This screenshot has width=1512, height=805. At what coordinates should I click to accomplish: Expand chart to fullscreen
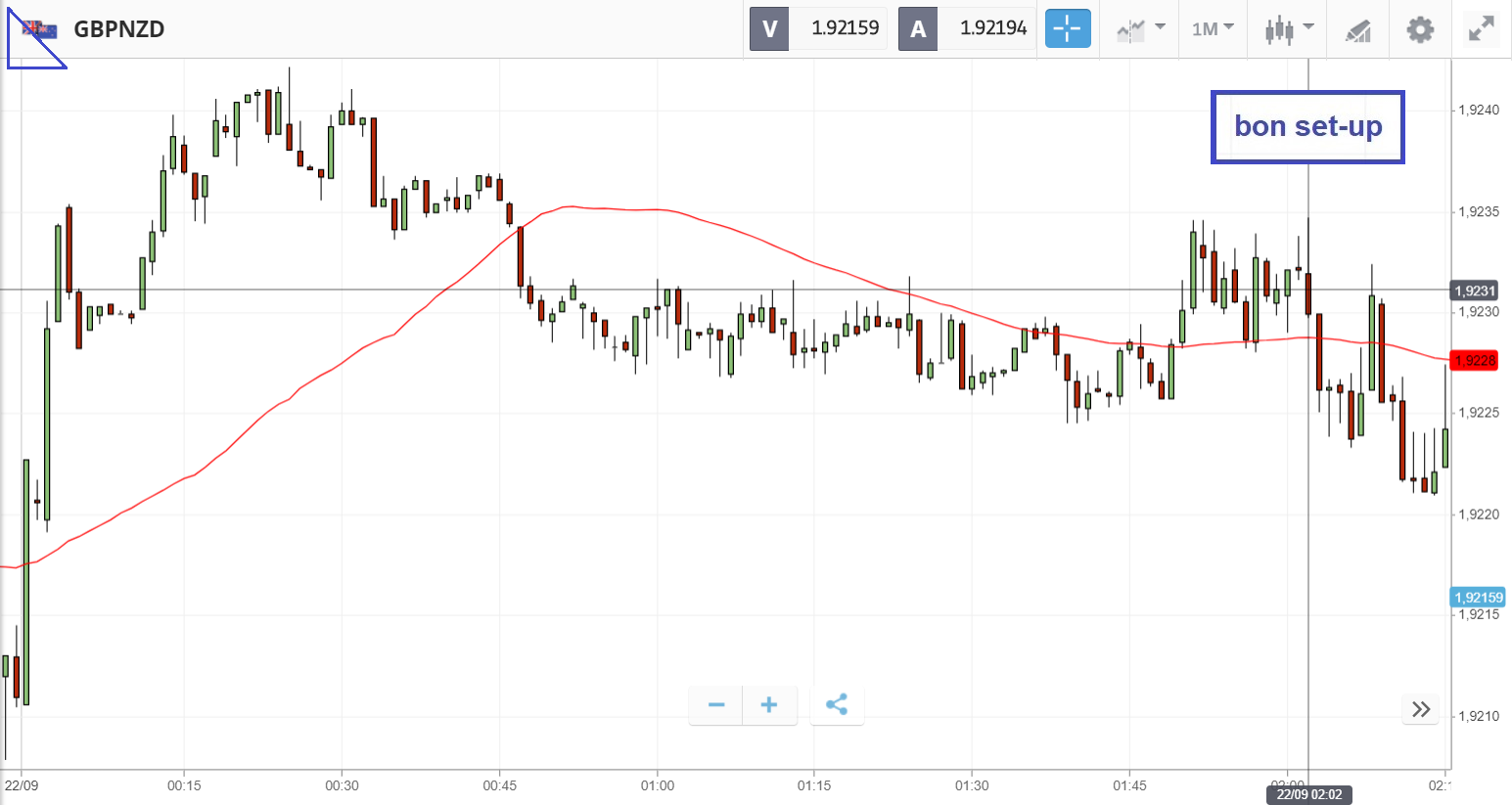click(1482, 28)
